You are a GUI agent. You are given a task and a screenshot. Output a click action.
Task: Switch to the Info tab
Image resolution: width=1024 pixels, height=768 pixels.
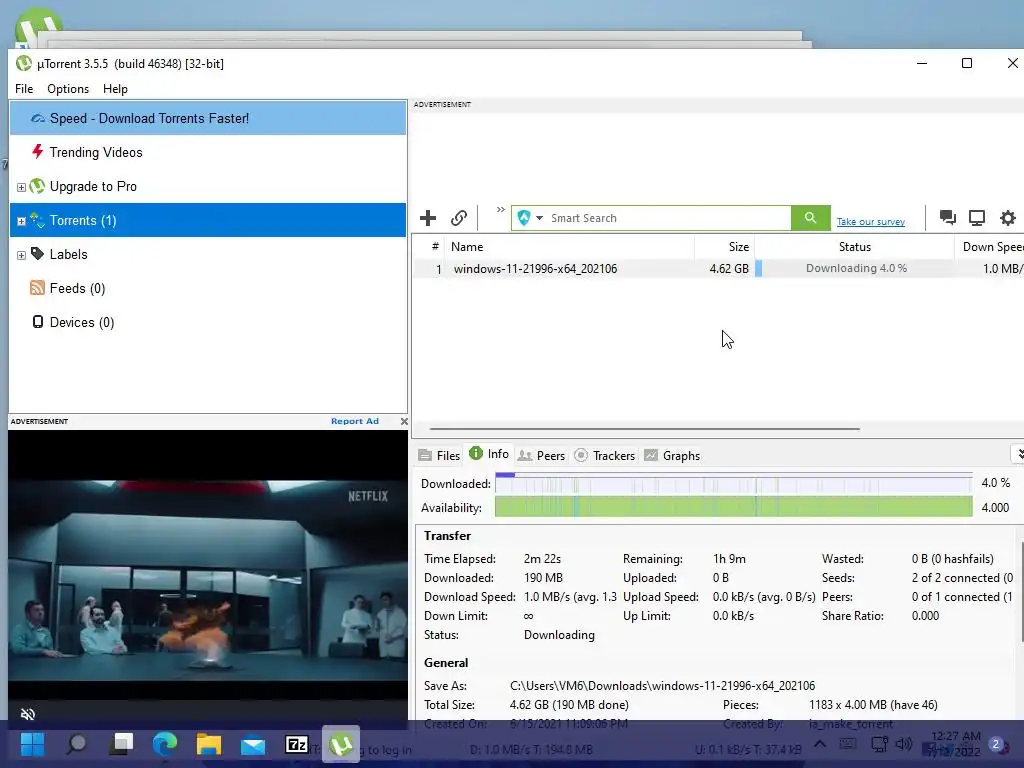(489, 454)
